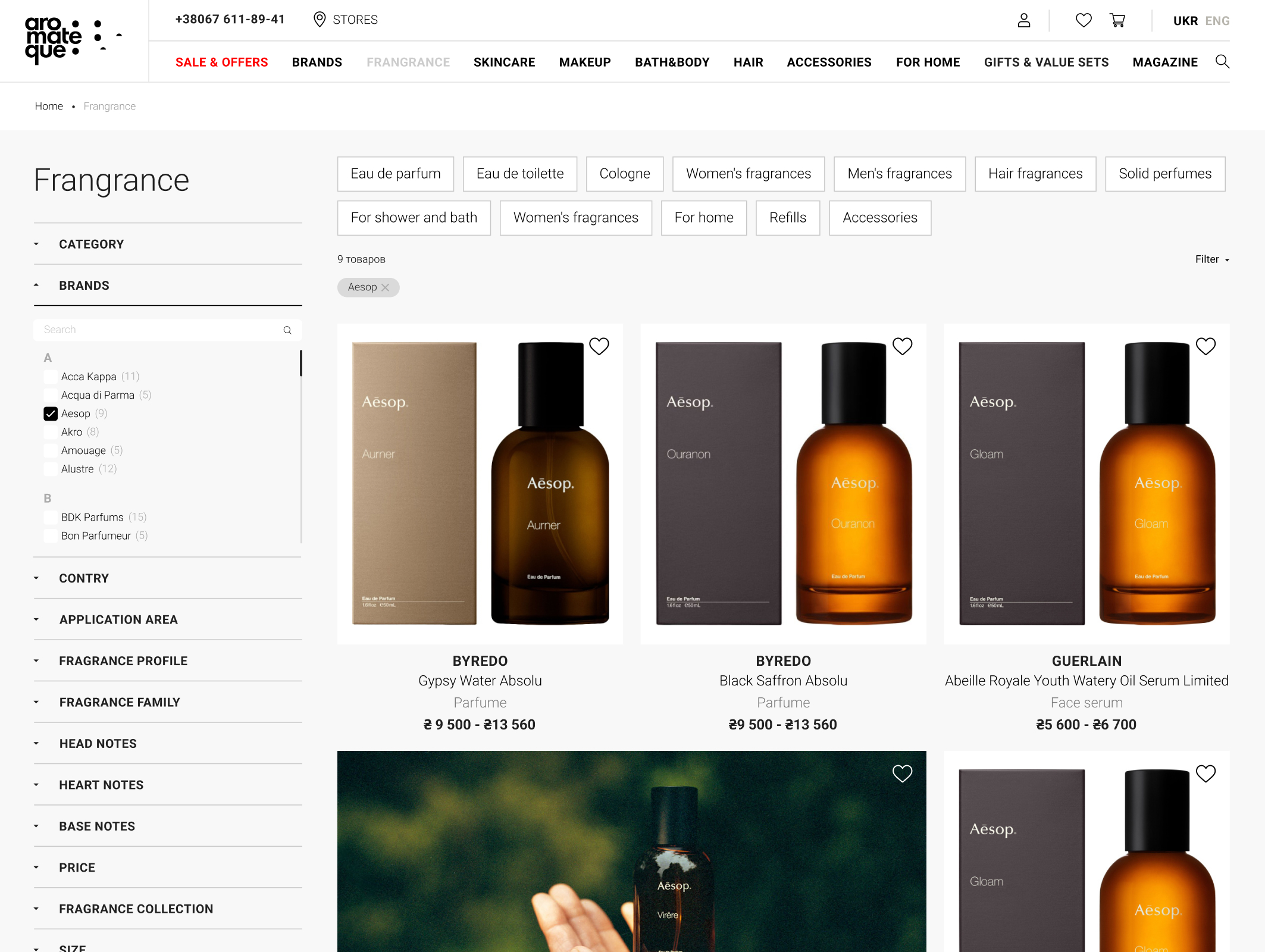The height and width of the screenshot is (952, 1265).
Task: Check the Acqua di Parma brand checkbox
Action: pos(51,395)
